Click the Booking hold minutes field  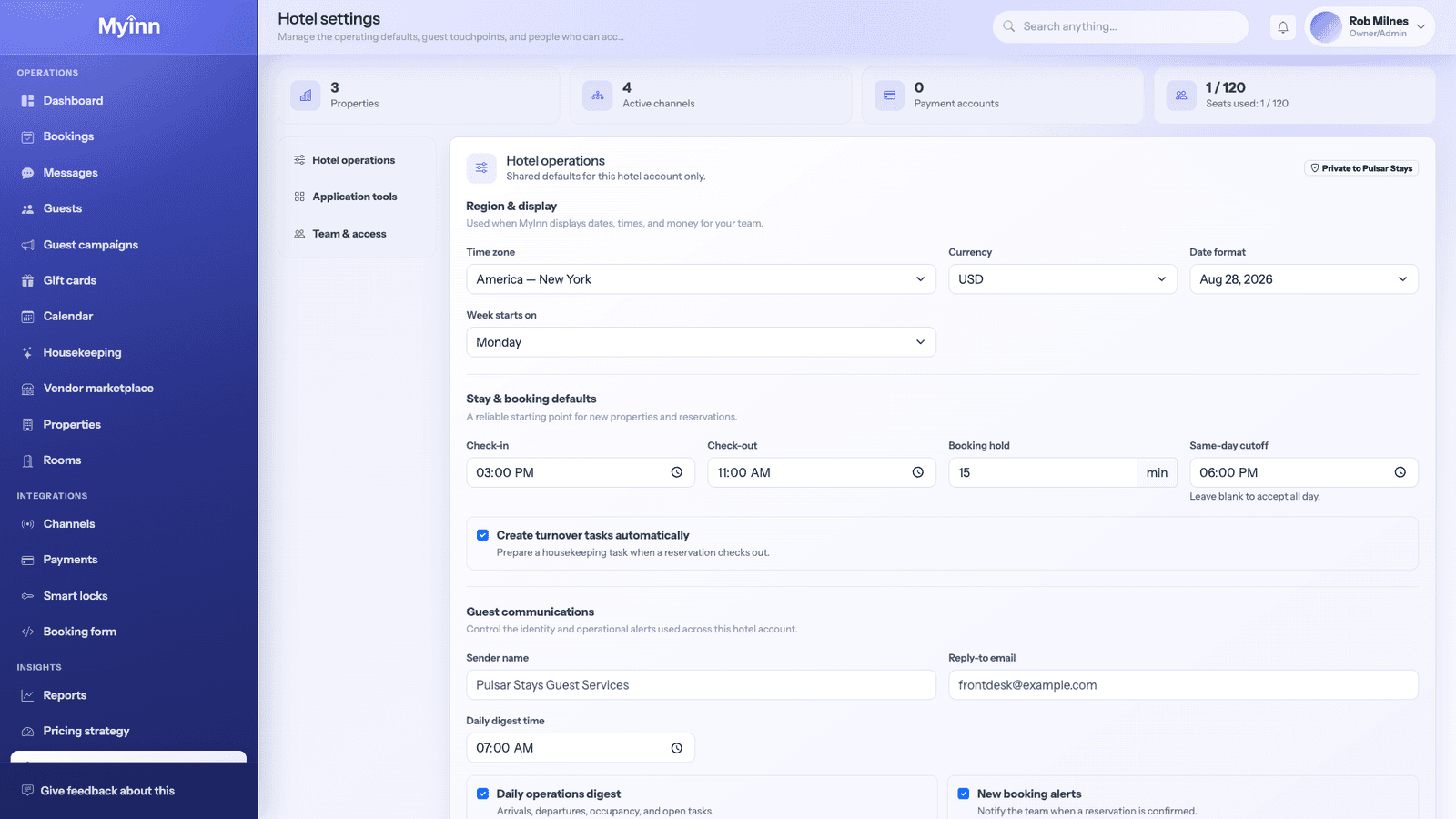click(1043, 472)
